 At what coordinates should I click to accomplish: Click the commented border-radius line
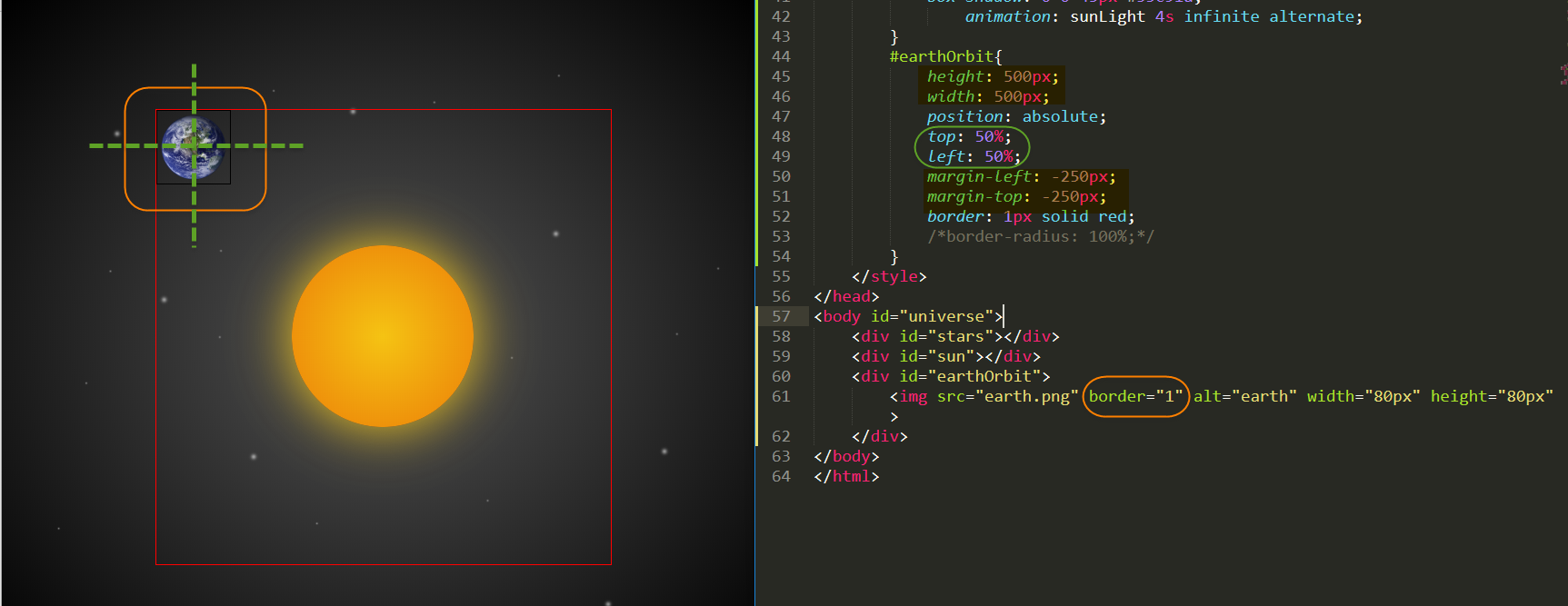[1040, 236]
